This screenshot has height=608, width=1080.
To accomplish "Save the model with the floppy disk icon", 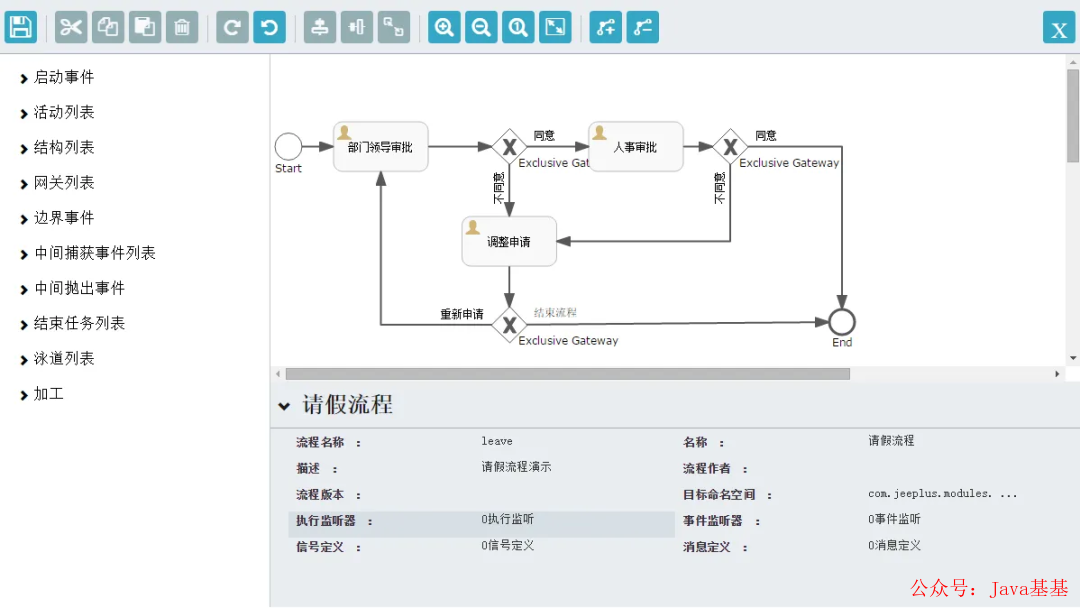I will 21,28.
